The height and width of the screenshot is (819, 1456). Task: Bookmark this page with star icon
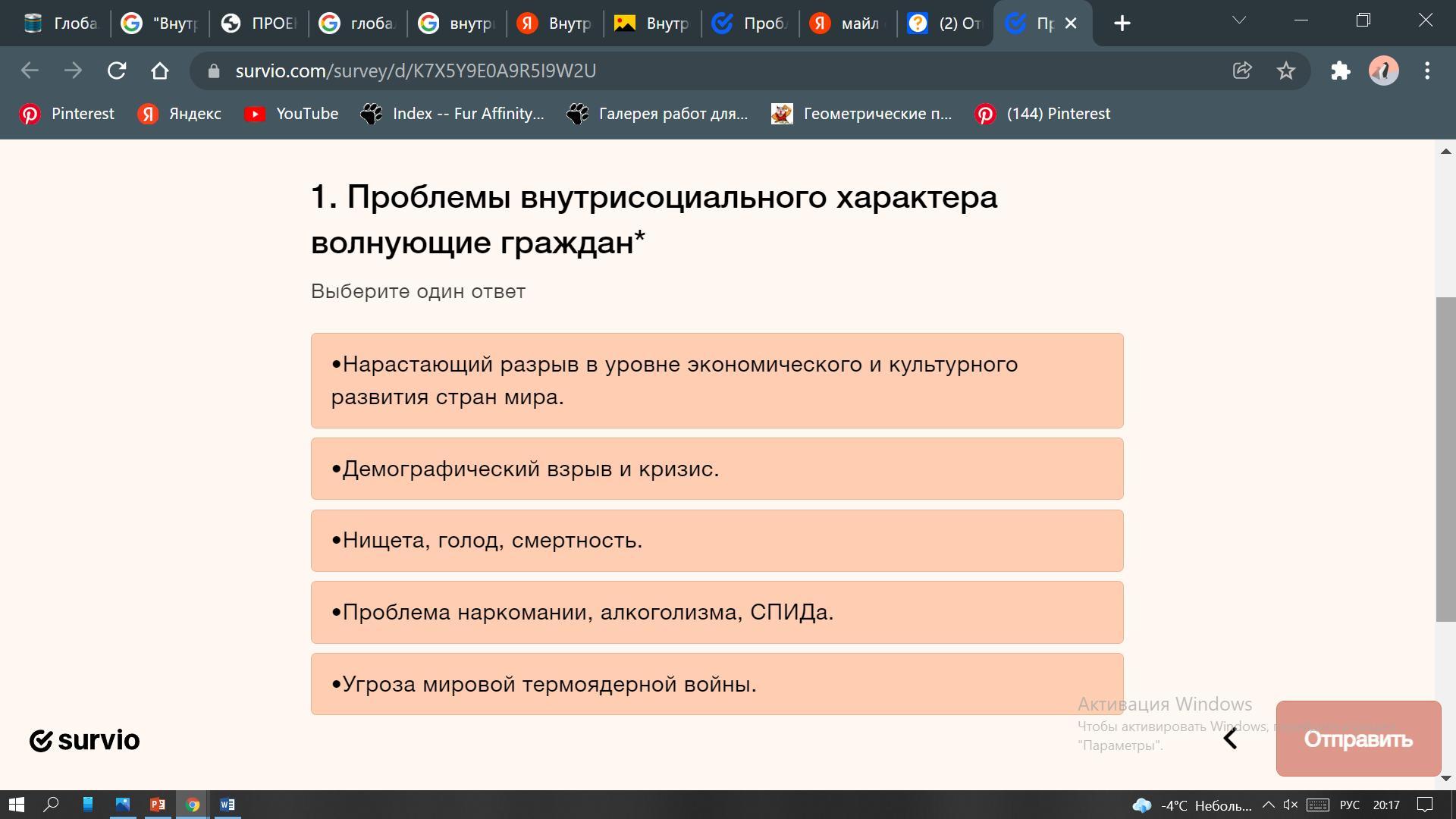click(x=1285, y=71)
